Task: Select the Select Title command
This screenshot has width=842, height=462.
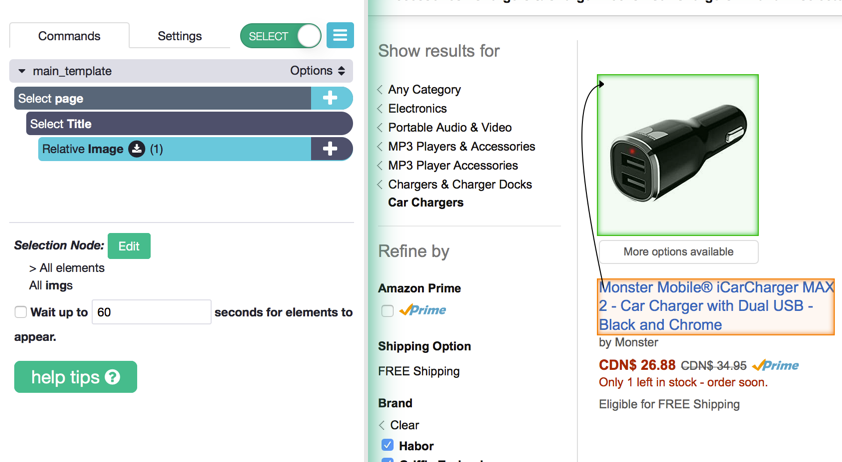Action: 190,124
